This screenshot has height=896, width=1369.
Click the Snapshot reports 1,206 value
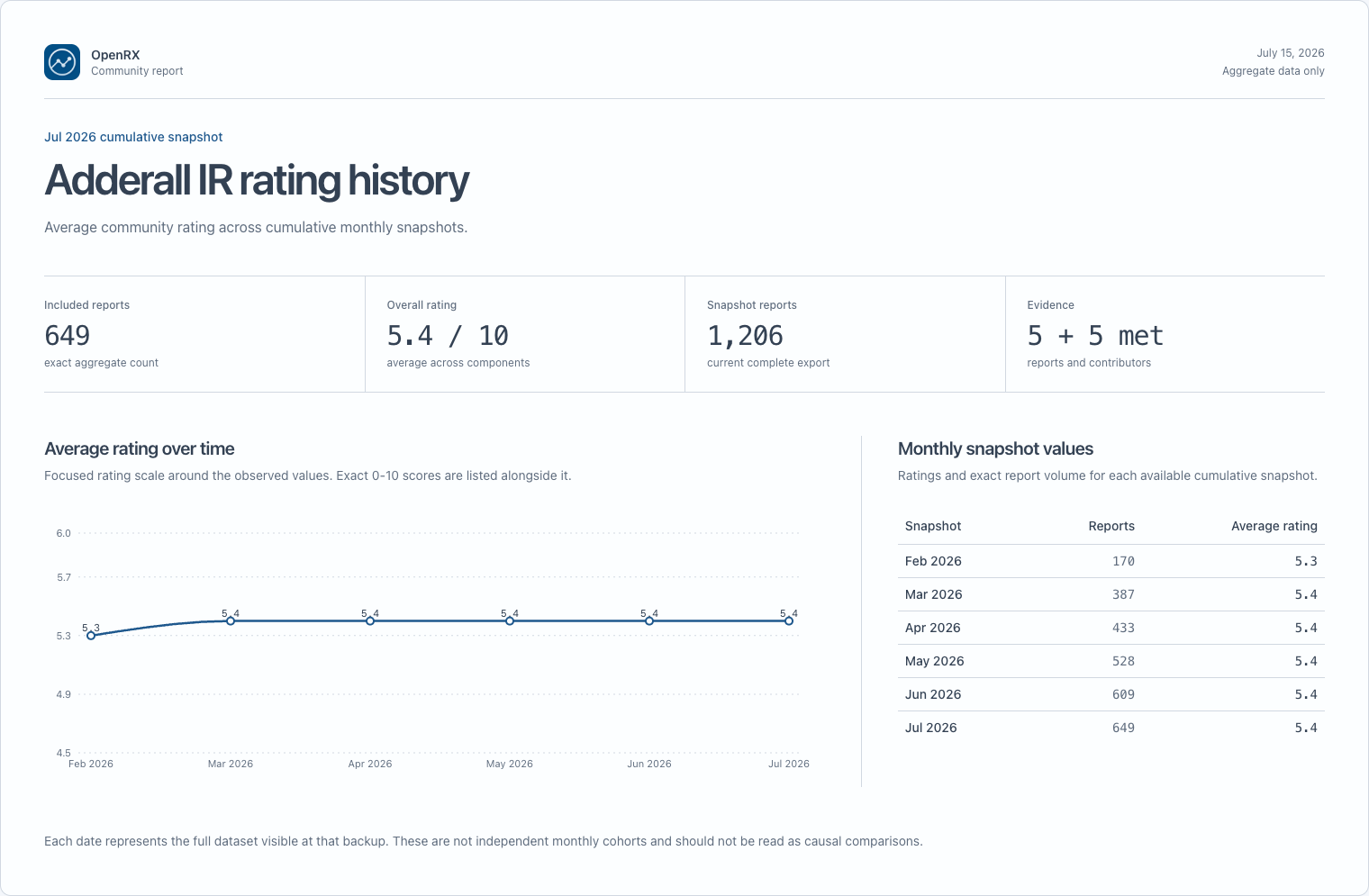(745, 336)
